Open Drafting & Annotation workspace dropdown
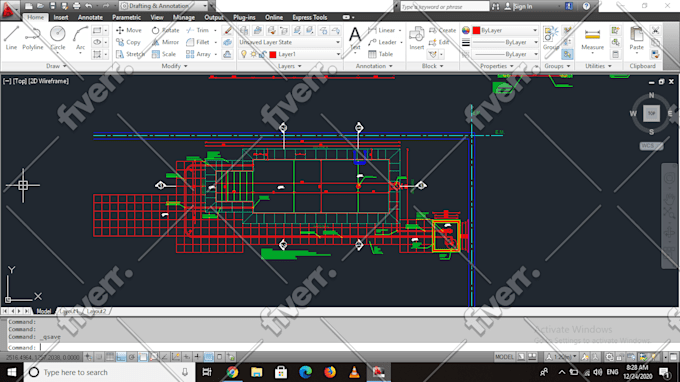 coord(163,6)
